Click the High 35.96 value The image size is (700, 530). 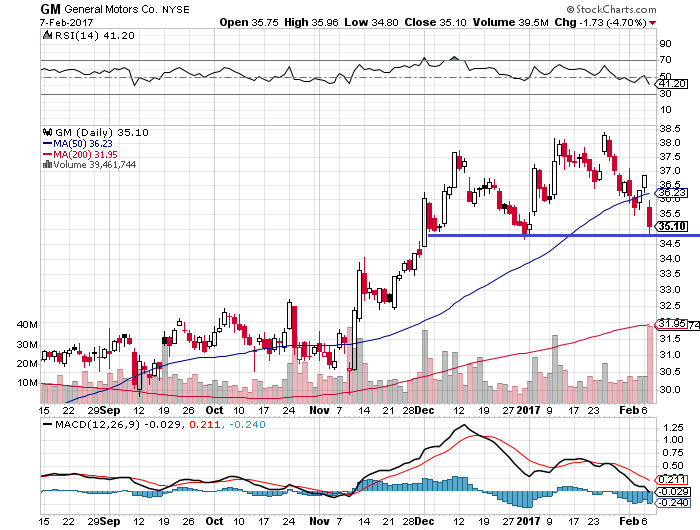point(311,22)
